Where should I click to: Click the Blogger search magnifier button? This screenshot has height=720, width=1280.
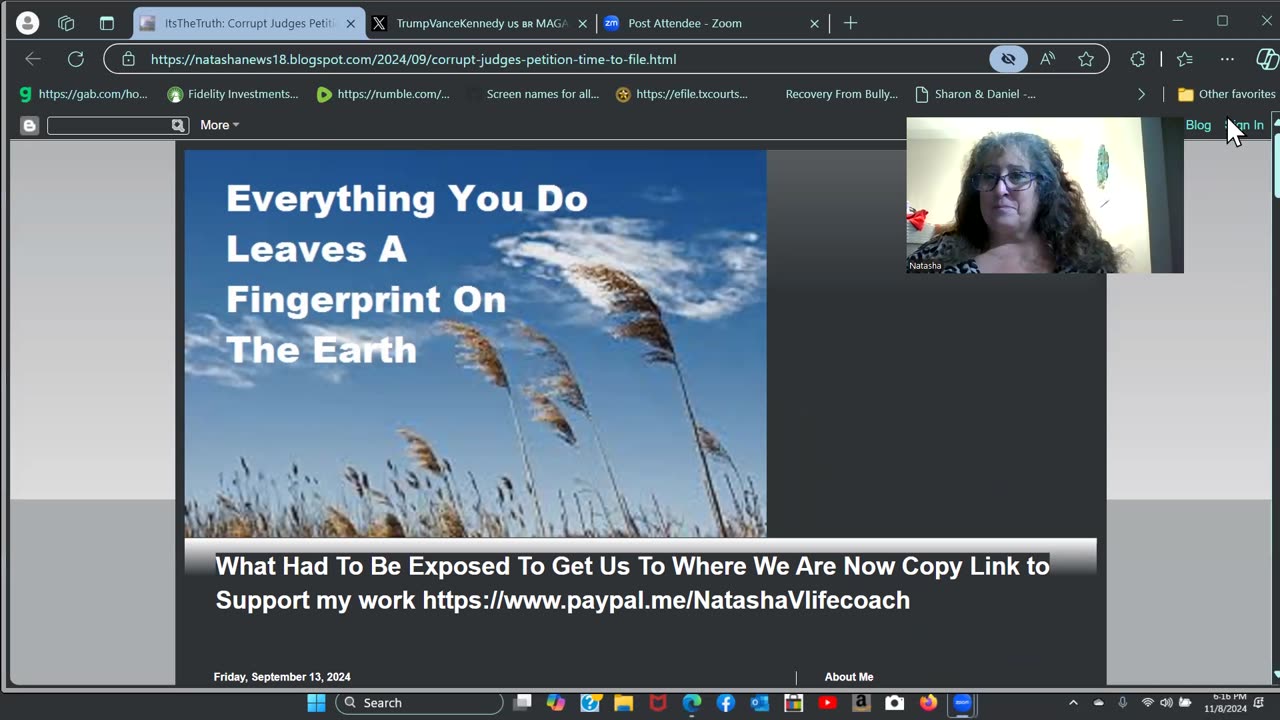(178, 125)
